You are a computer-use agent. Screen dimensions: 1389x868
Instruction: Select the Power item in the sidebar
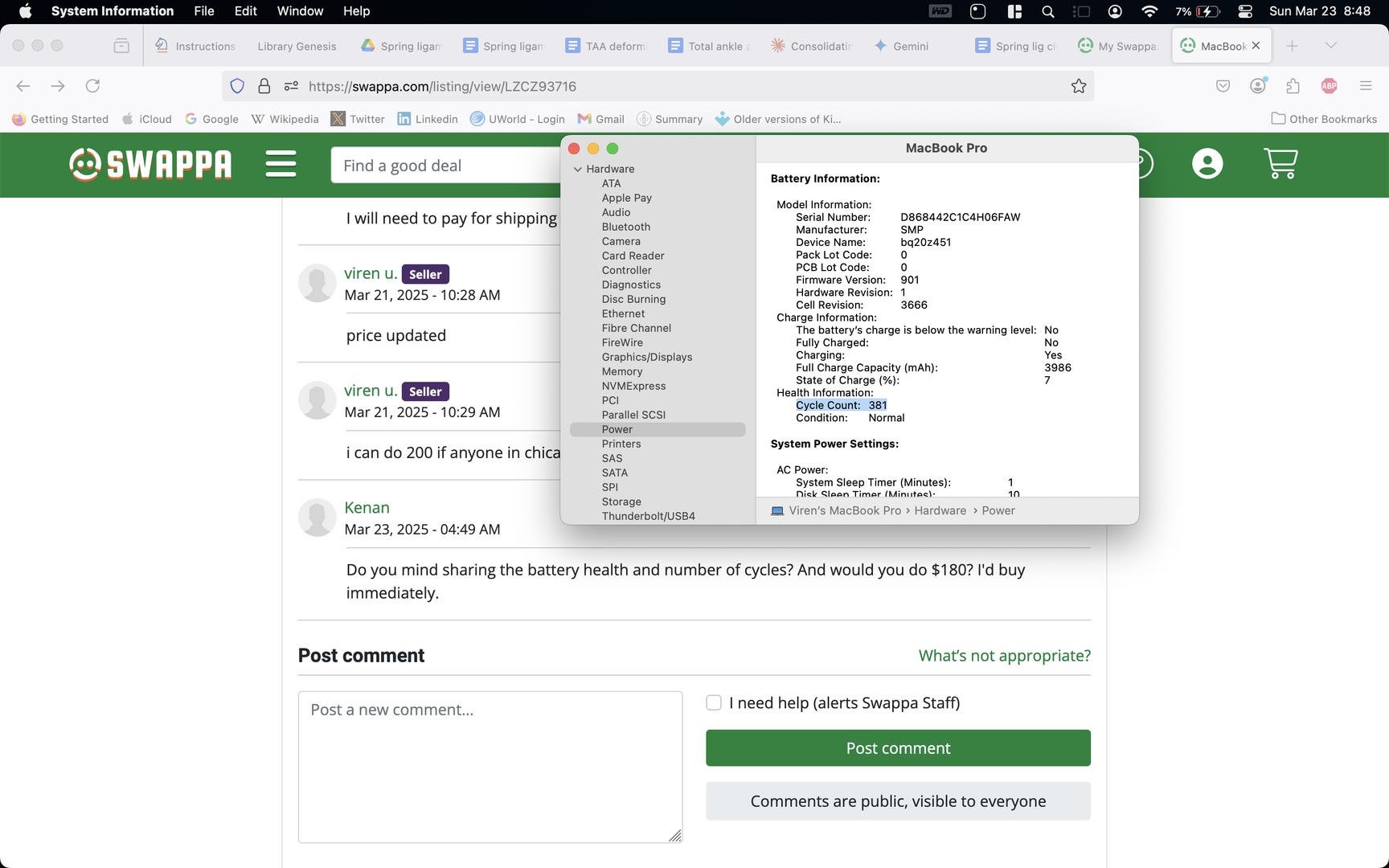(x=658, y=429)
